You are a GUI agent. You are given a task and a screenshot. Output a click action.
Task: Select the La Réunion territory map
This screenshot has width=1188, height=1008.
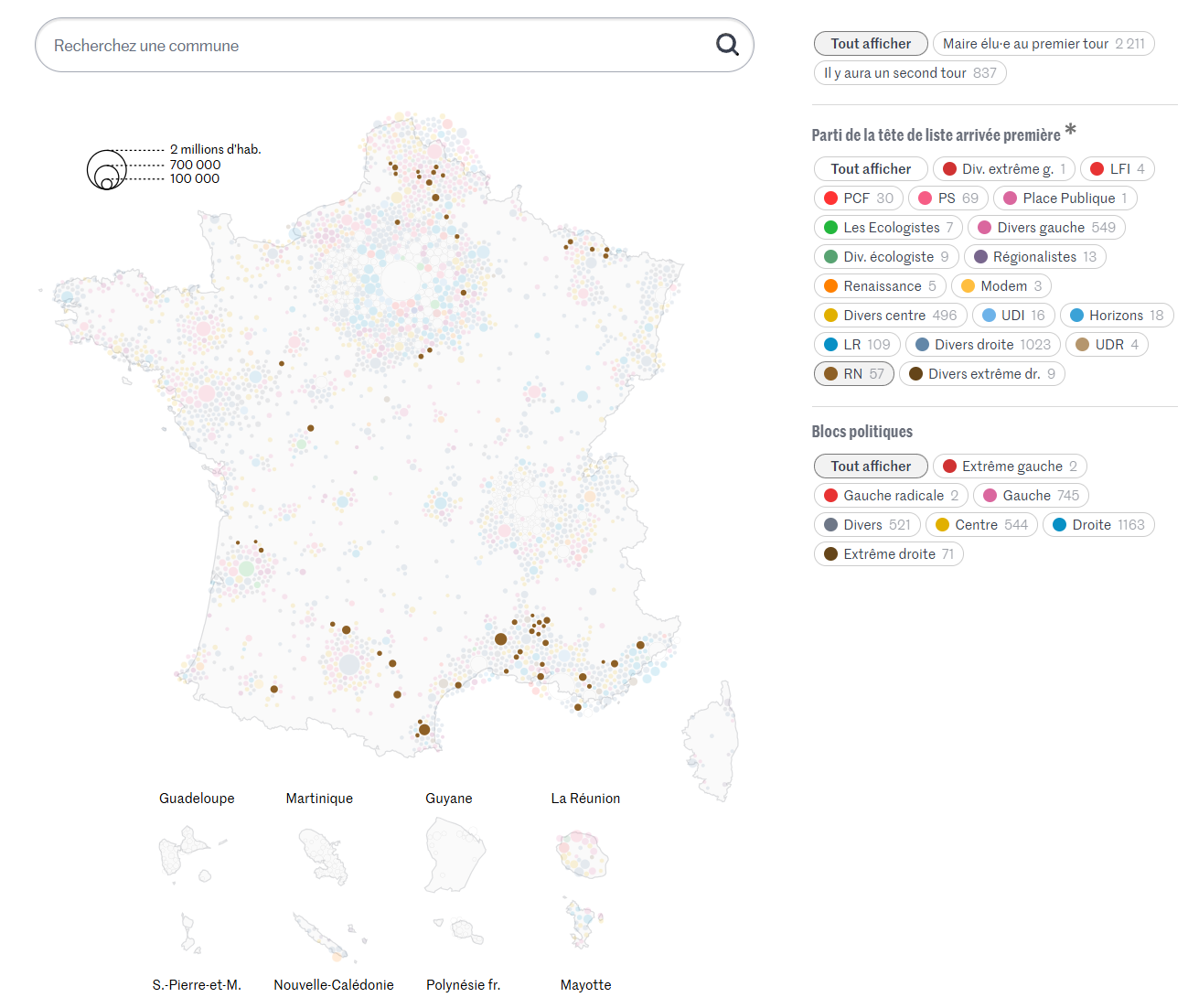coord(583,854)
